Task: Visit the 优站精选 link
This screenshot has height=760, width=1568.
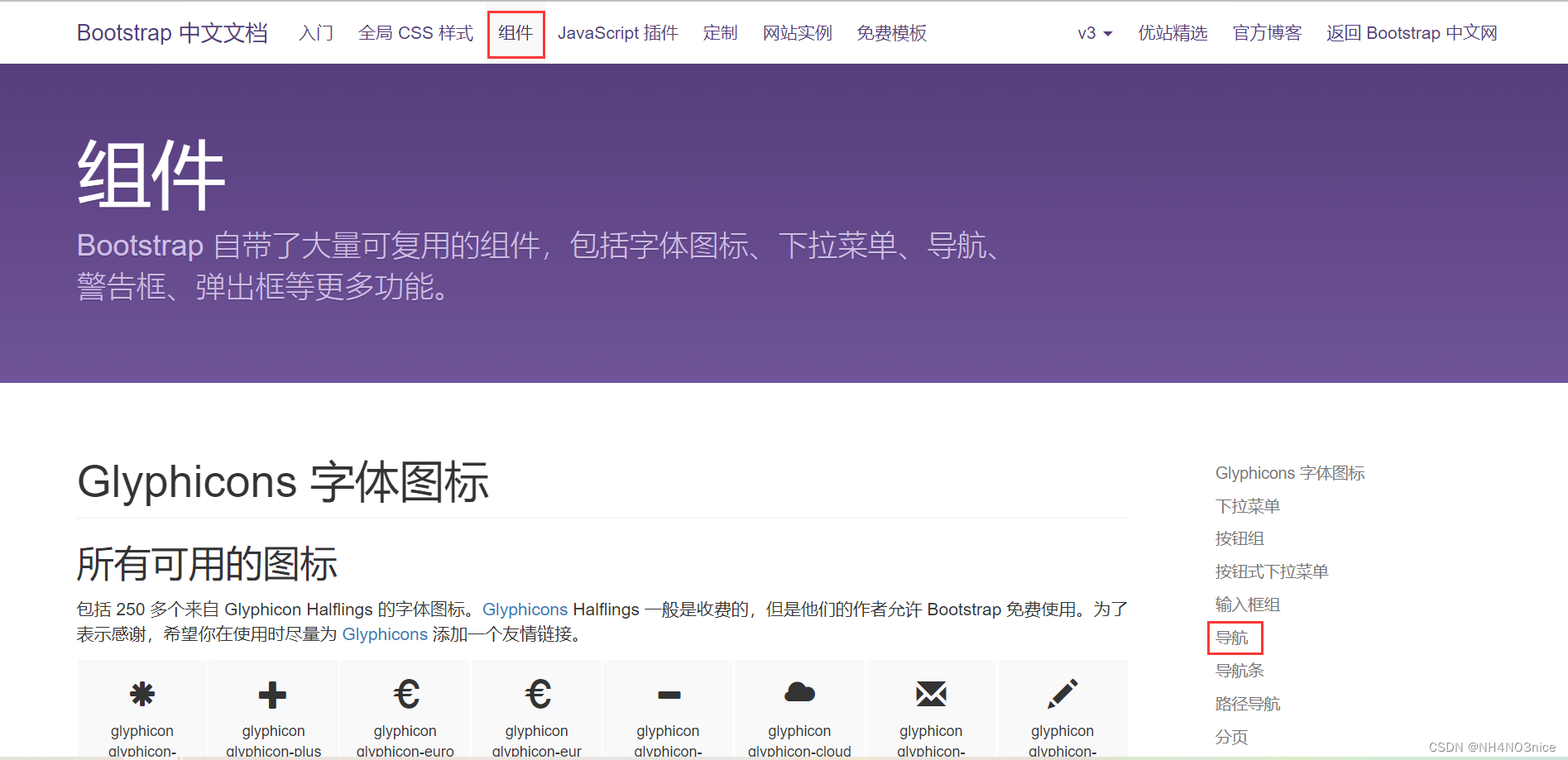Action: tap(1172, 33)
